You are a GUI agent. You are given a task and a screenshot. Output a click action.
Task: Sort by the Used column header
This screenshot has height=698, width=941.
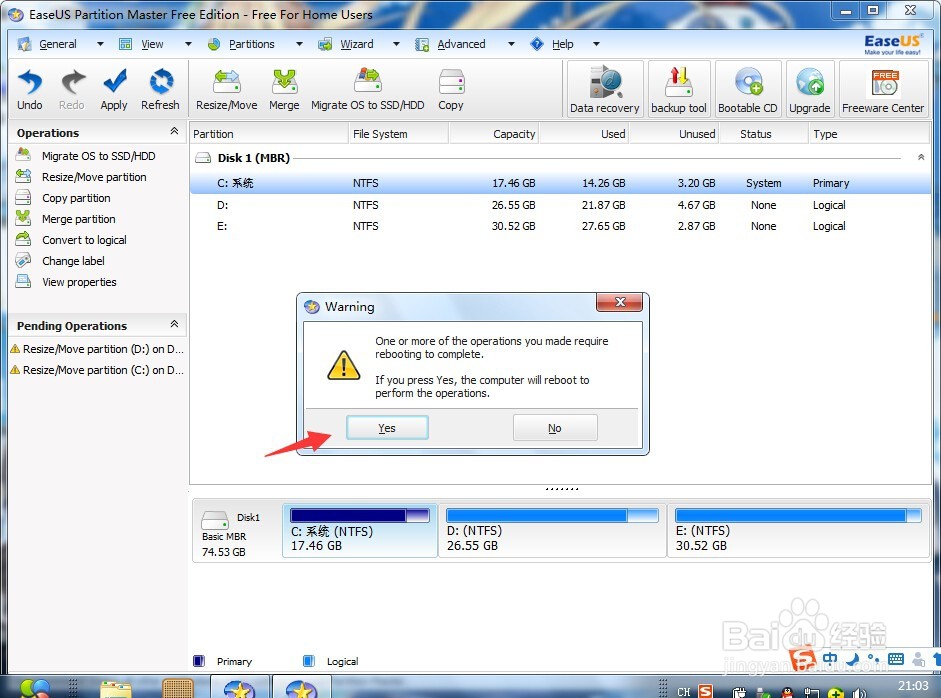(x=584, y=134)
